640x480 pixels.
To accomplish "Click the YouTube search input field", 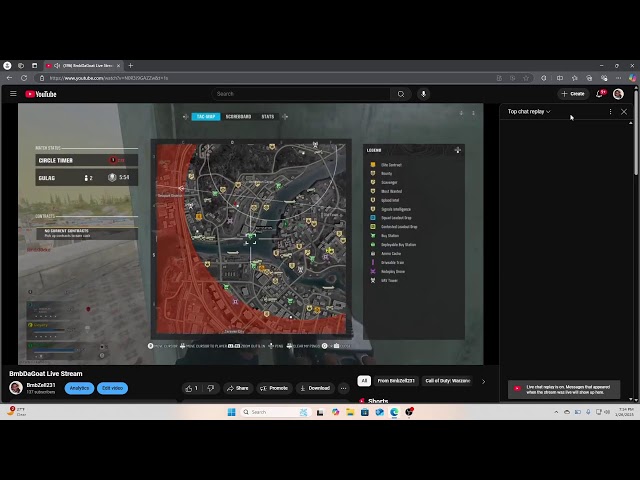I will [x=301, y=94].
